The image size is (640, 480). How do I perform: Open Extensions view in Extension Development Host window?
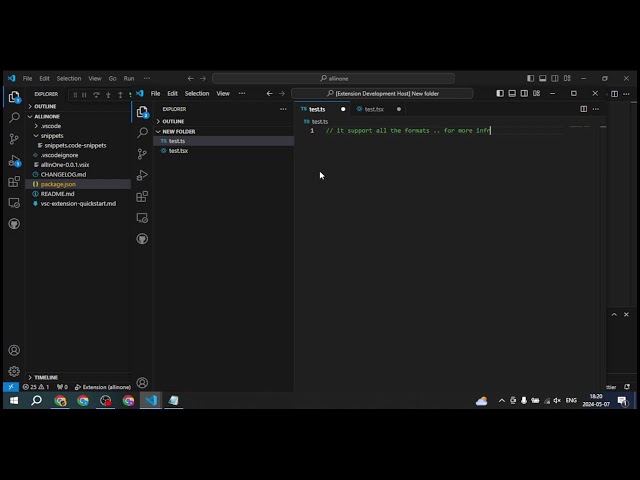pyautogui.click(x=142, y=196)
